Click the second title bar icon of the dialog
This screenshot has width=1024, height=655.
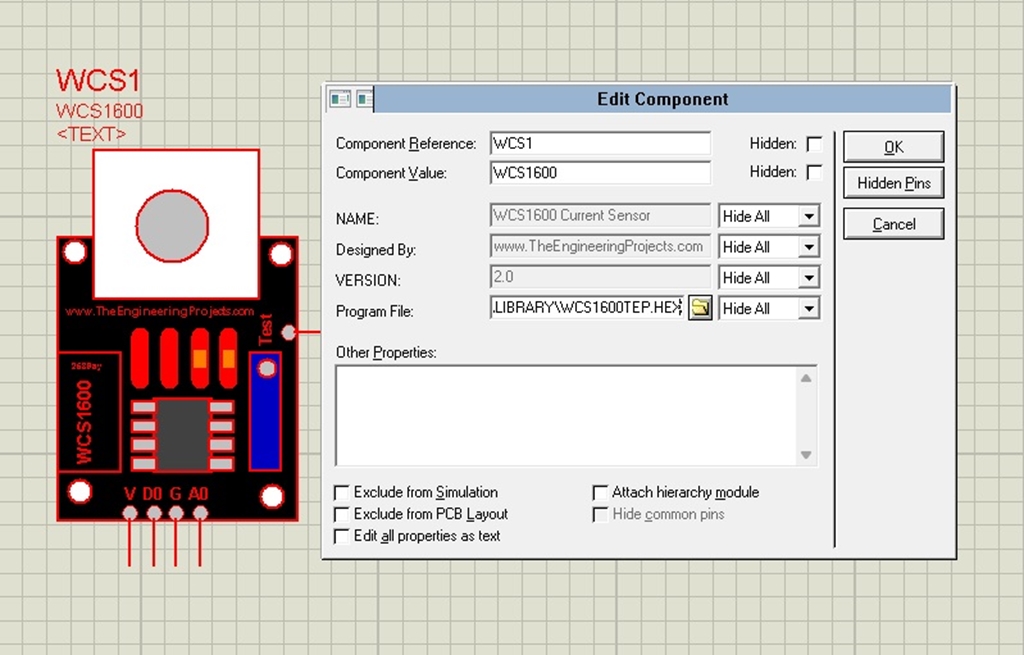364,98
